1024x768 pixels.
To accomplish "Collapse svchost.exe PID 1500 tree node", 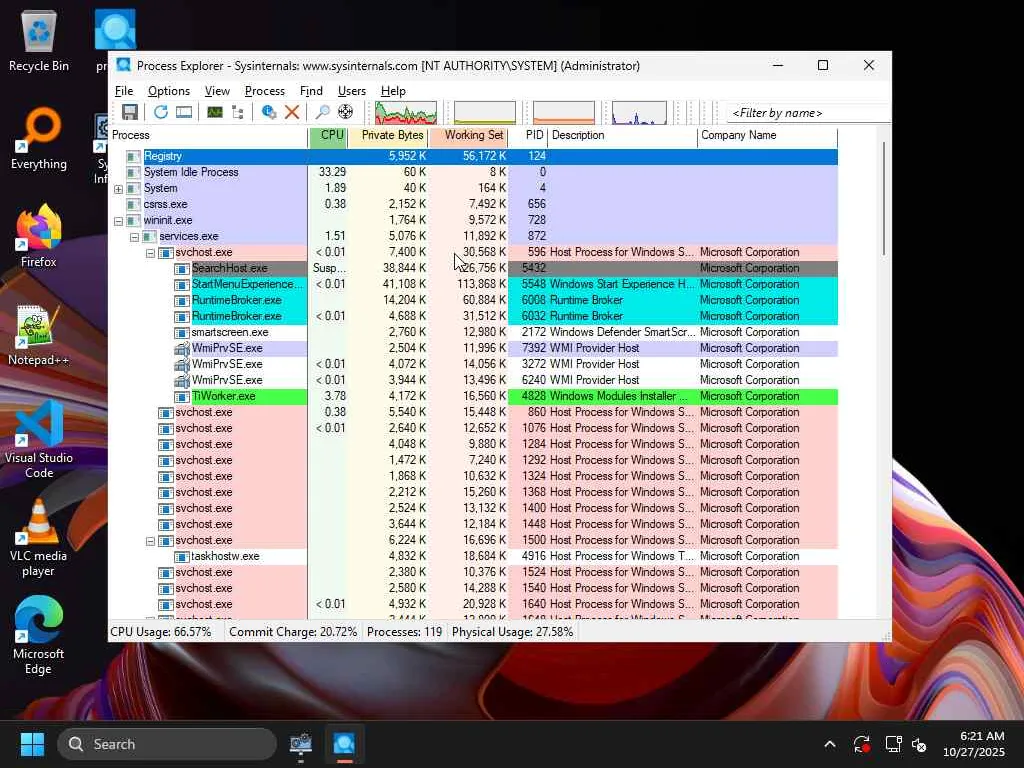I will click(150, 541).
